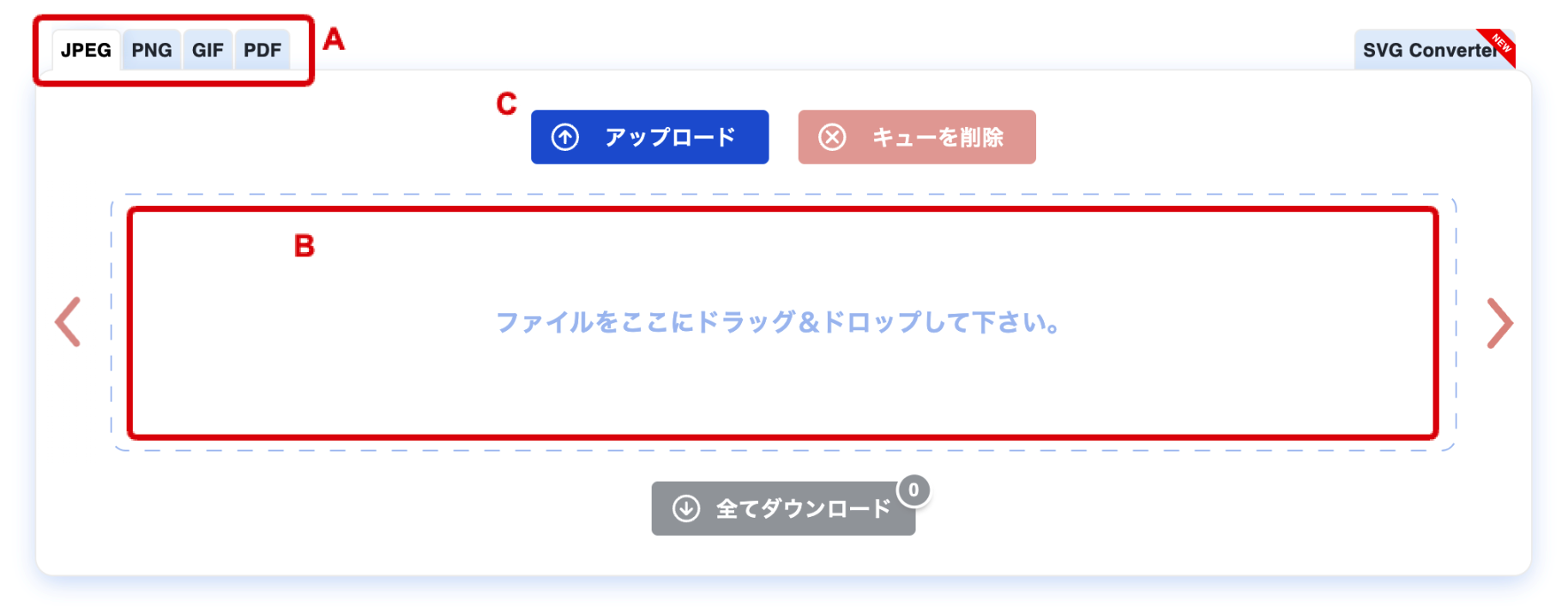Advance to next files with right chevron

(1499, 323)
